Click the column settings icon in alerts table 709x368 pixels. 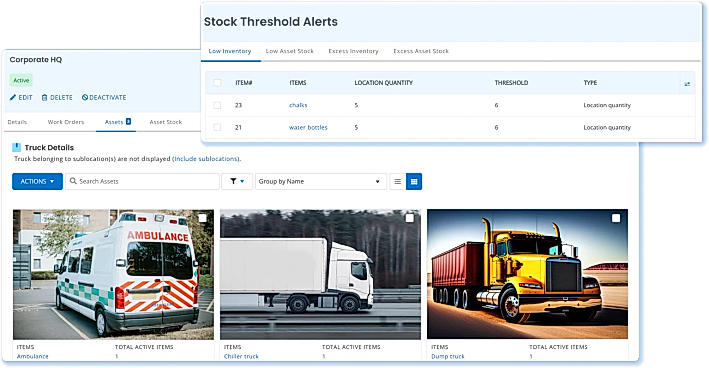point(687,84)
